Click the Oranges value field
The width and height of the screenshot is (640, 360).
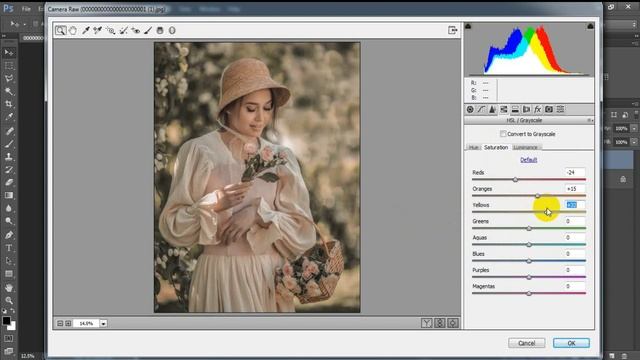pos(575,189)
